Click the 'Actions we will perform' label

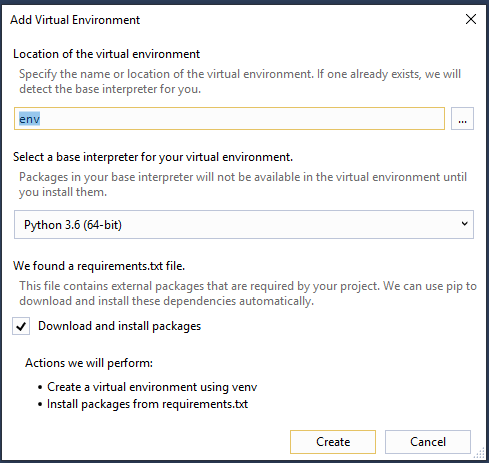tap(89, 363)
